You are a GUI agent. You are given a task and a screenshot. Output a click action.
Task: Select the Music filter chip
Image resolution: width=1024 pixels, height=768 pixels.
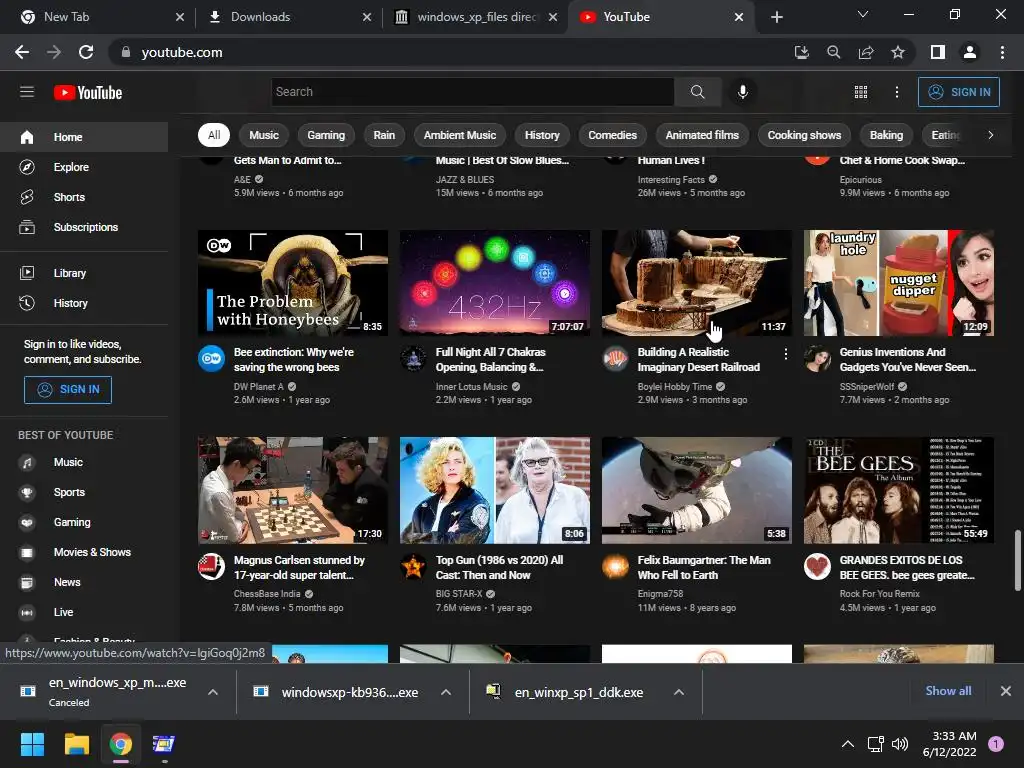pos(264,135)
